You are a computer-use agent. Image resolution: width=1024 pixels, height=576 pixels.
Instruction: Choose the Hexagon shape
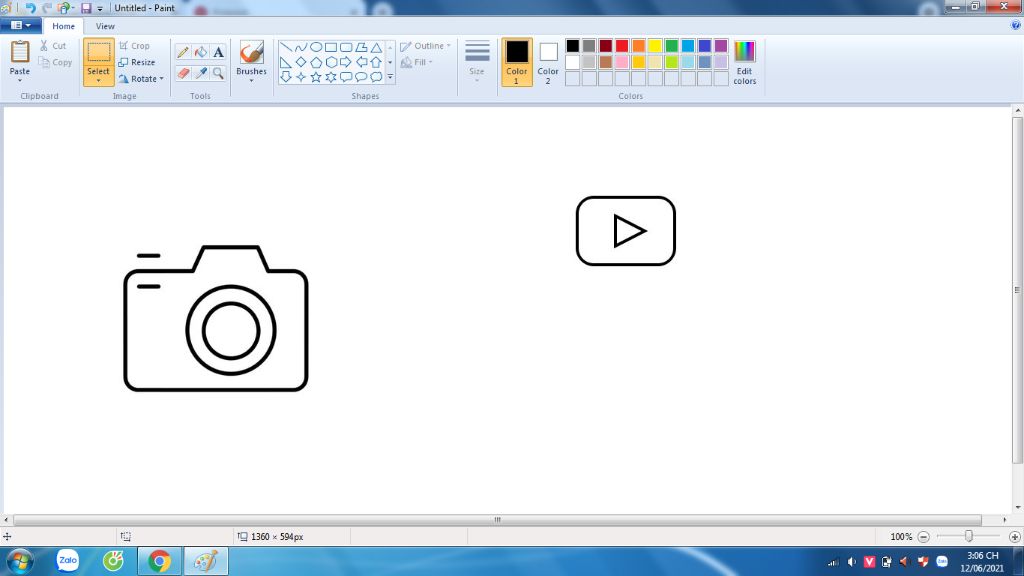(331, 63)
